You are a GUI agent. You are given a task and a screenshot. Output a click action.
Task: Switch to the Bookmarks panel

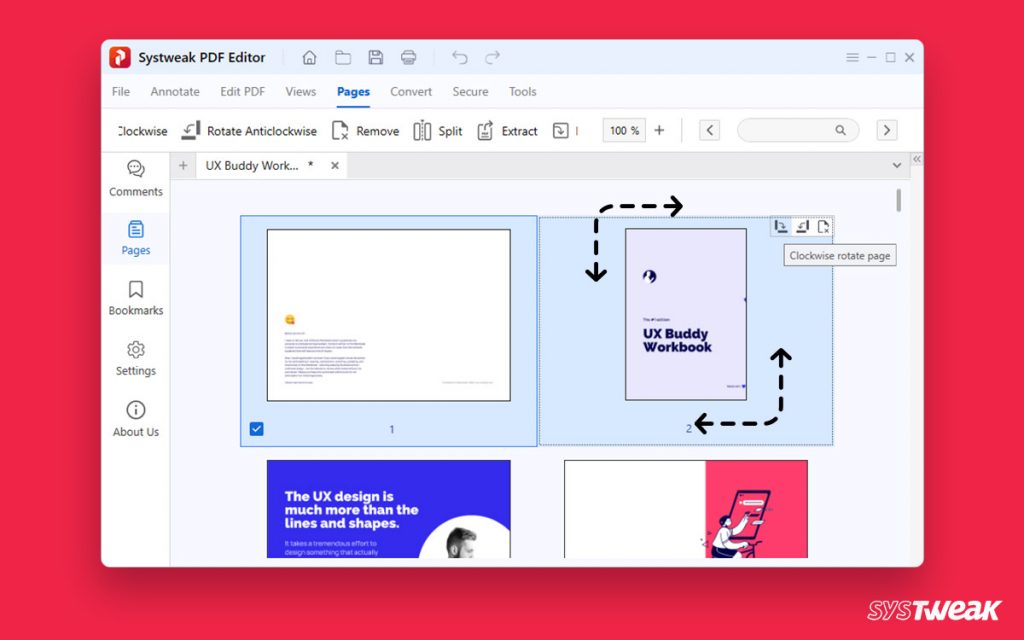[135, 298]
